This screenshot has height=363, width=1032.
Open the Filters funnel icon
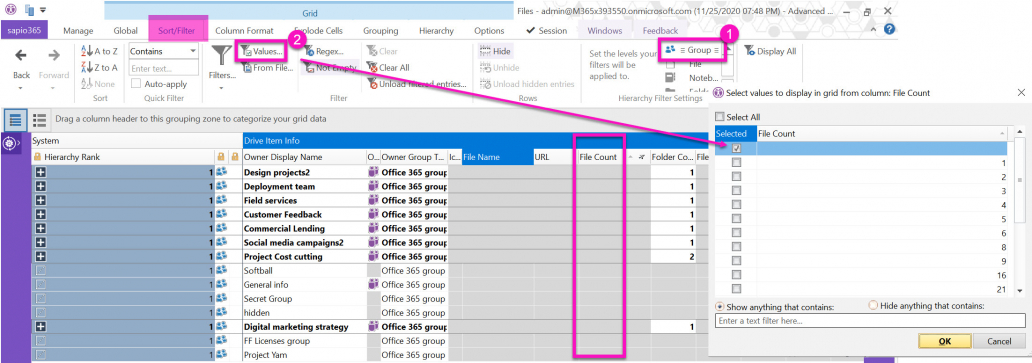tap(222, 55)
